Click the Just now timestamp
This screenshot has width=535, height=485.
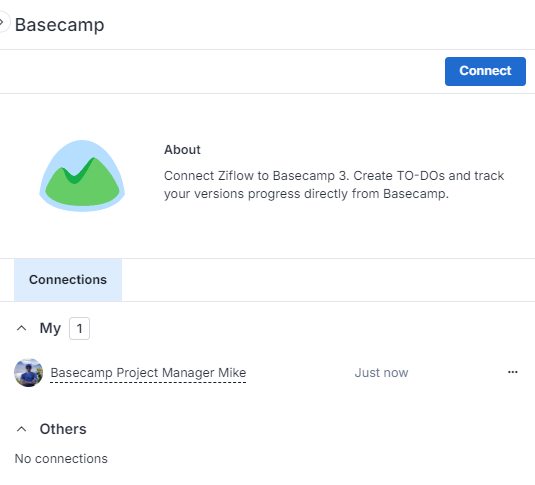[x=381, y=373]
